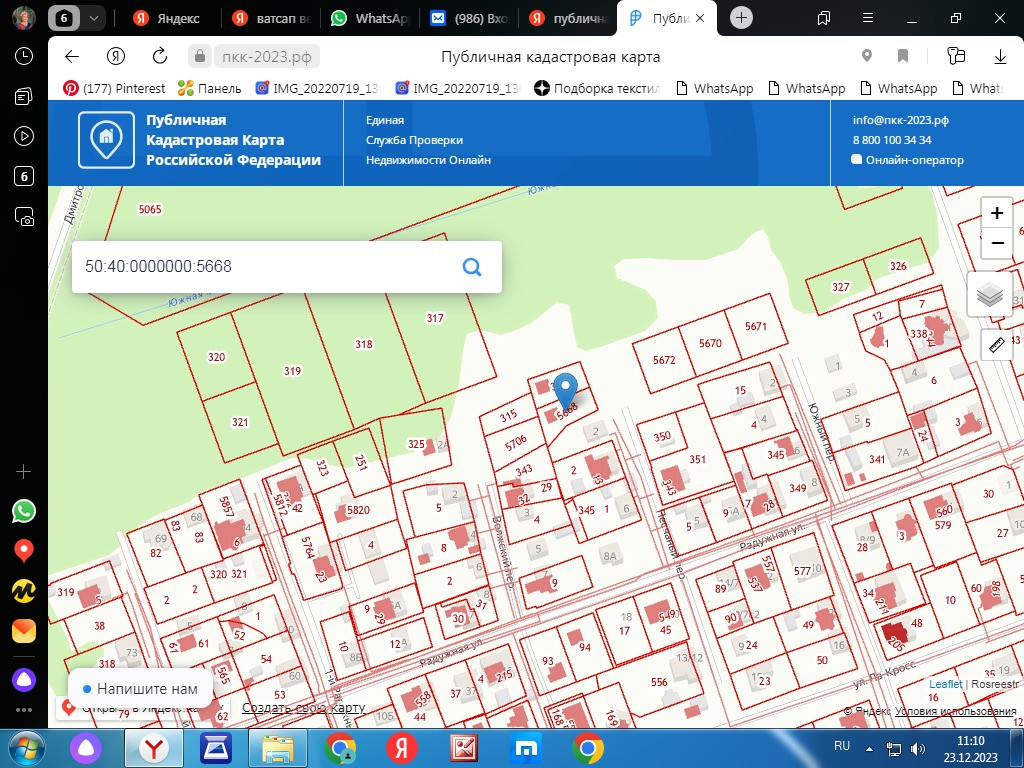Open Условия использования link
The width and height of the screenshot is (1024, 768).
tap(955, 712)
